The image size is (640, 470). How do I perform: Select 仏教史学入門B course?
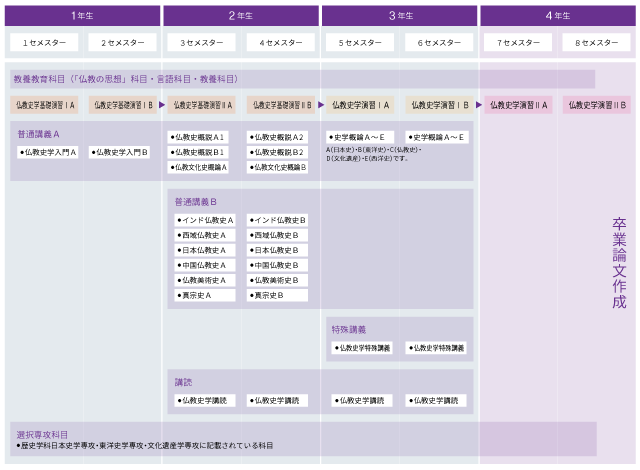click(x=119, y=152)
